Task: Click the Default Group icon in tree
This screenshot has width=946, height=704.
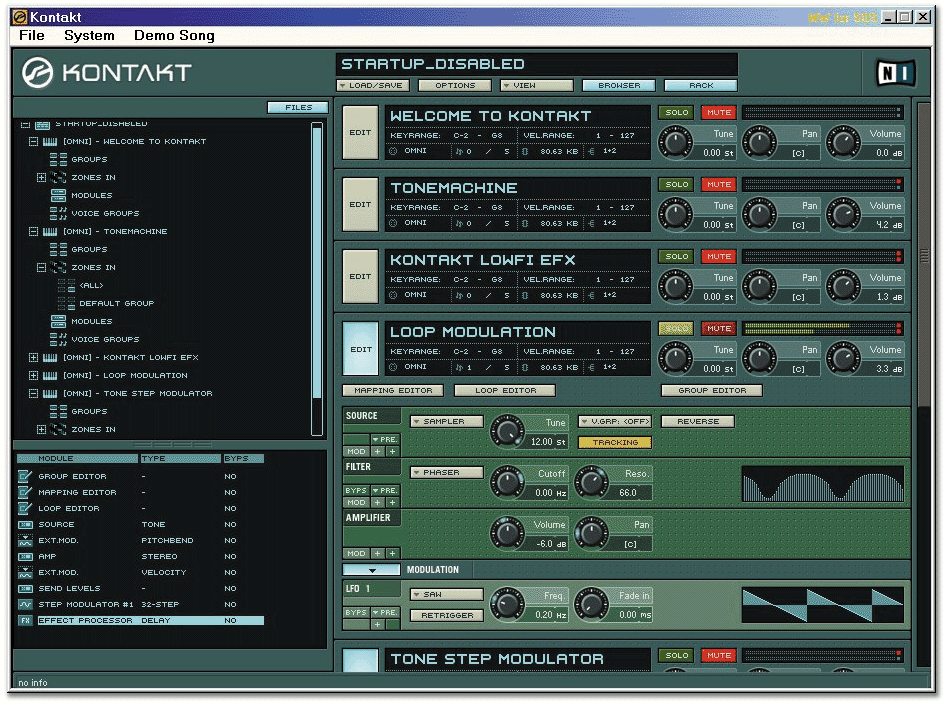Action: pos(66,304)
